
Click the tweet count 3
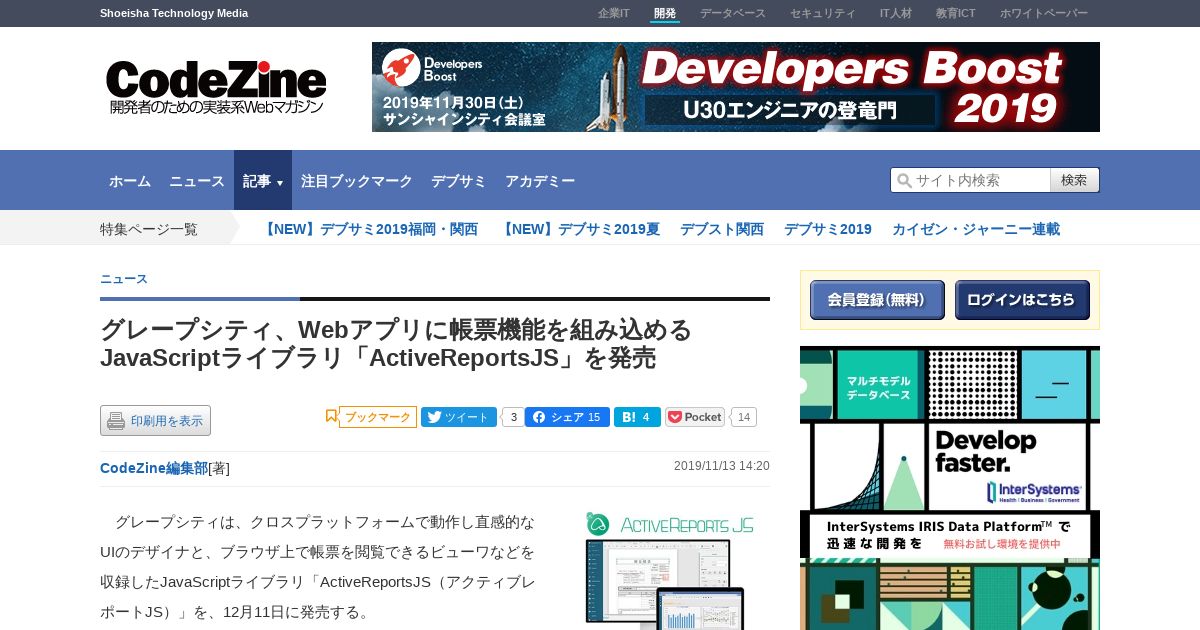513,417
